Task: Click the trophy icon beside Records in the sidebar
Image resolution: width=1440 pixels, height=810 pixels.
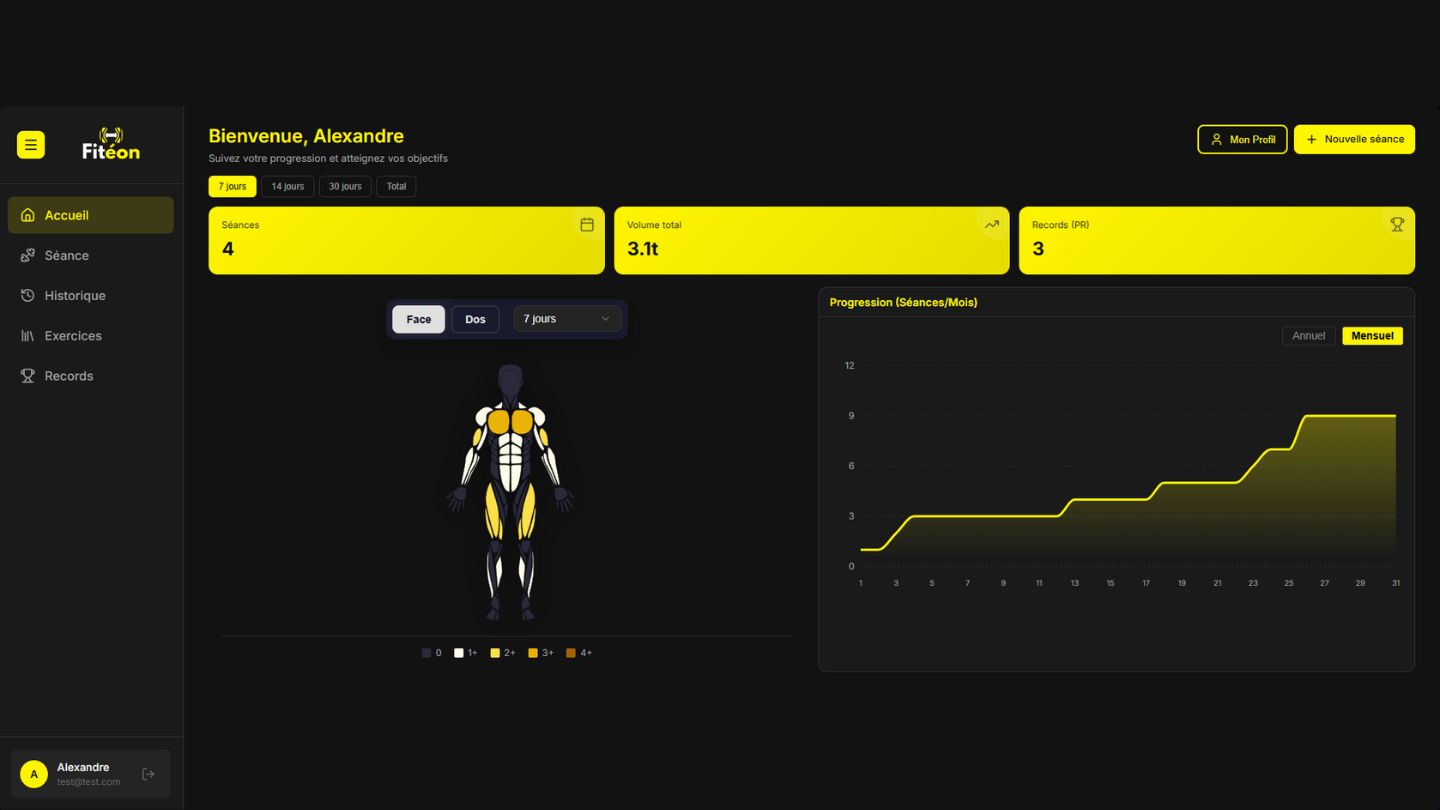Action: (x=28, y=376)
